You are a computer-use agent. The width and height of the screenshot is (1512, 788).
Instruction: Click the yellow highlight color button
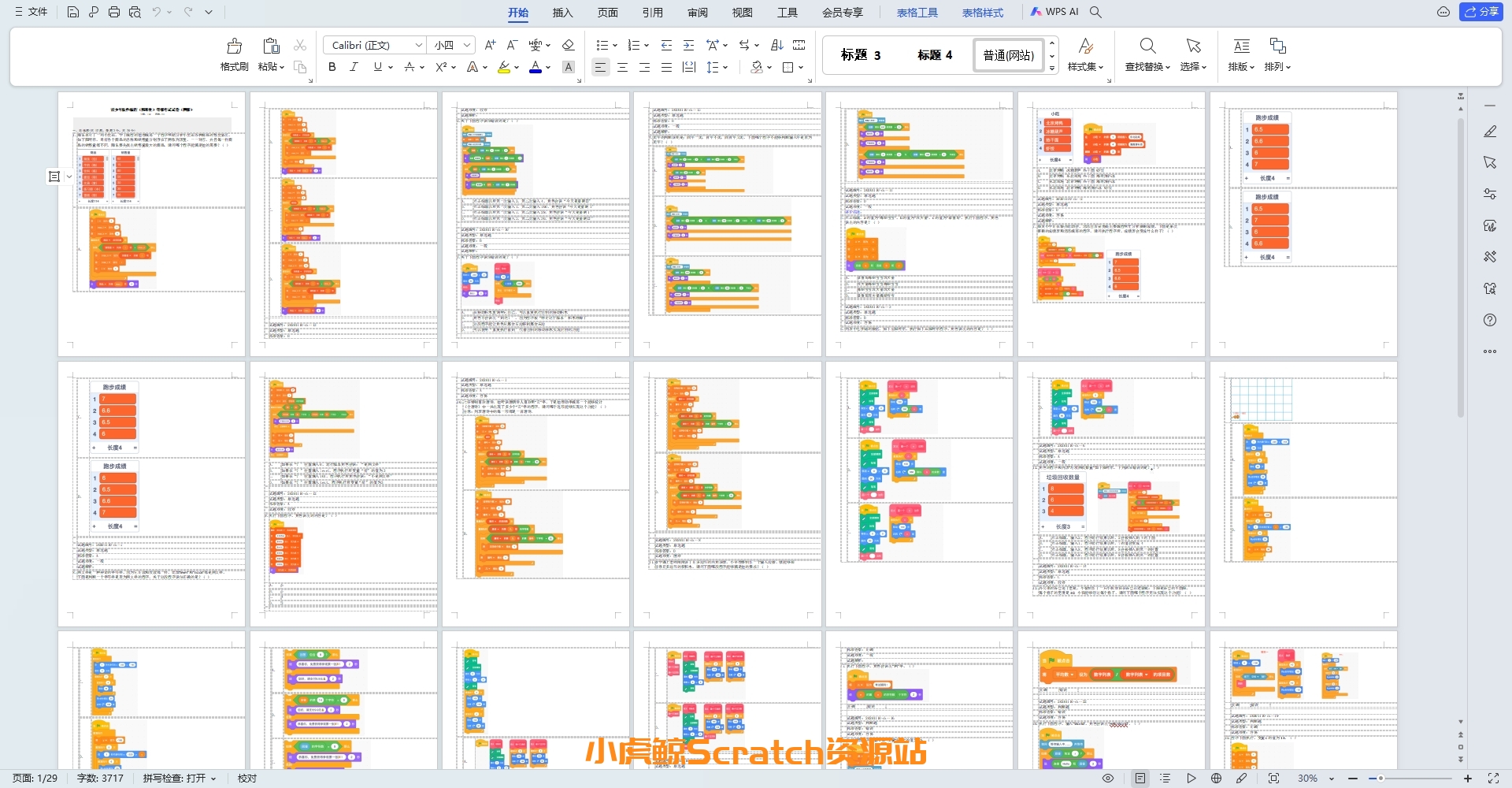(504, 67)
